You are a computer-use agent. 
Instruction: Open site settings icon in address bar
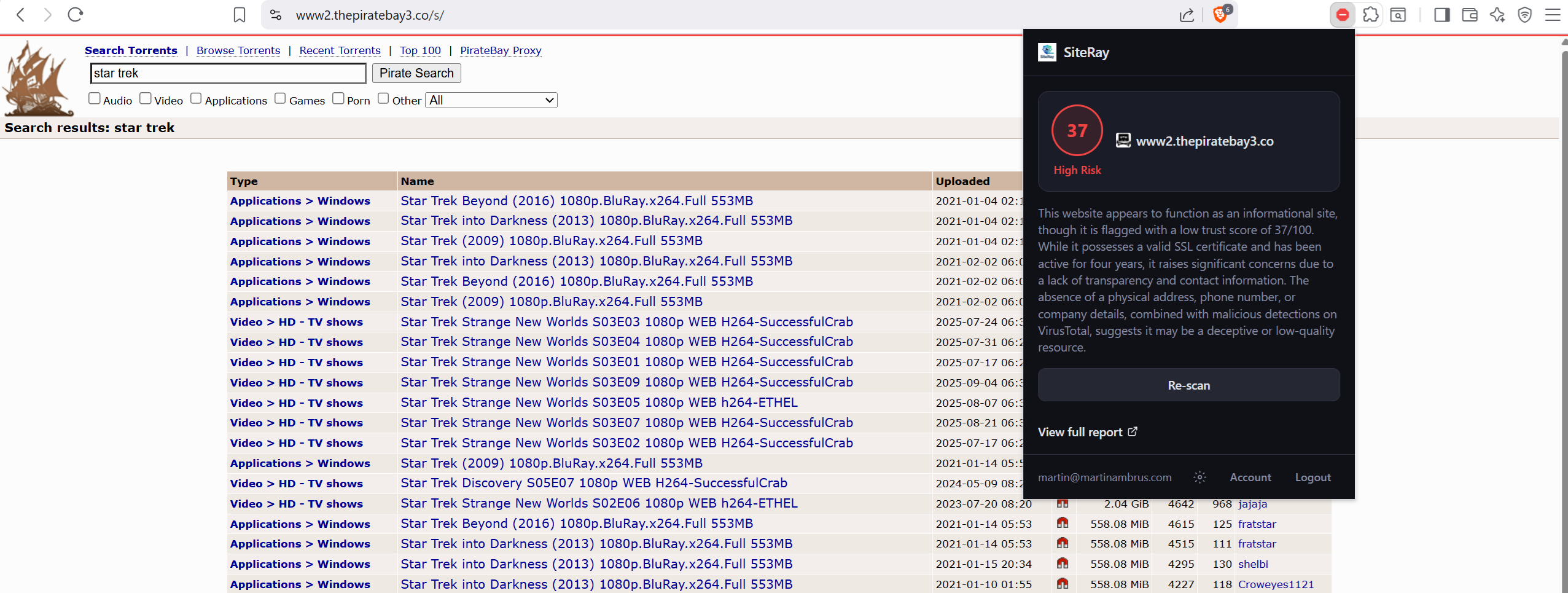point(276,15)
